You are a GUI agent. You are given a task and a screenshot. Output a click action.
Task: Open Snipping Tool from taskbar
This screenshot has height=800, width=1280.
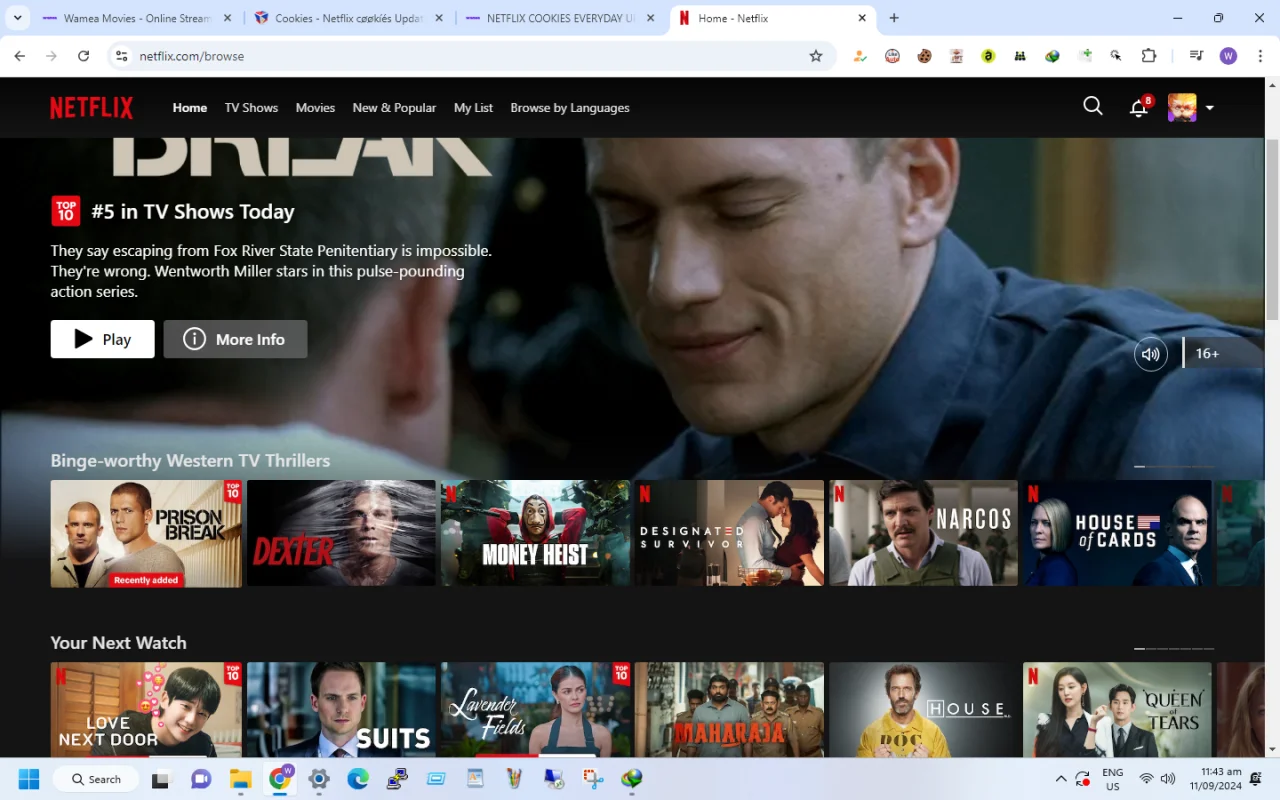point(593,779)
